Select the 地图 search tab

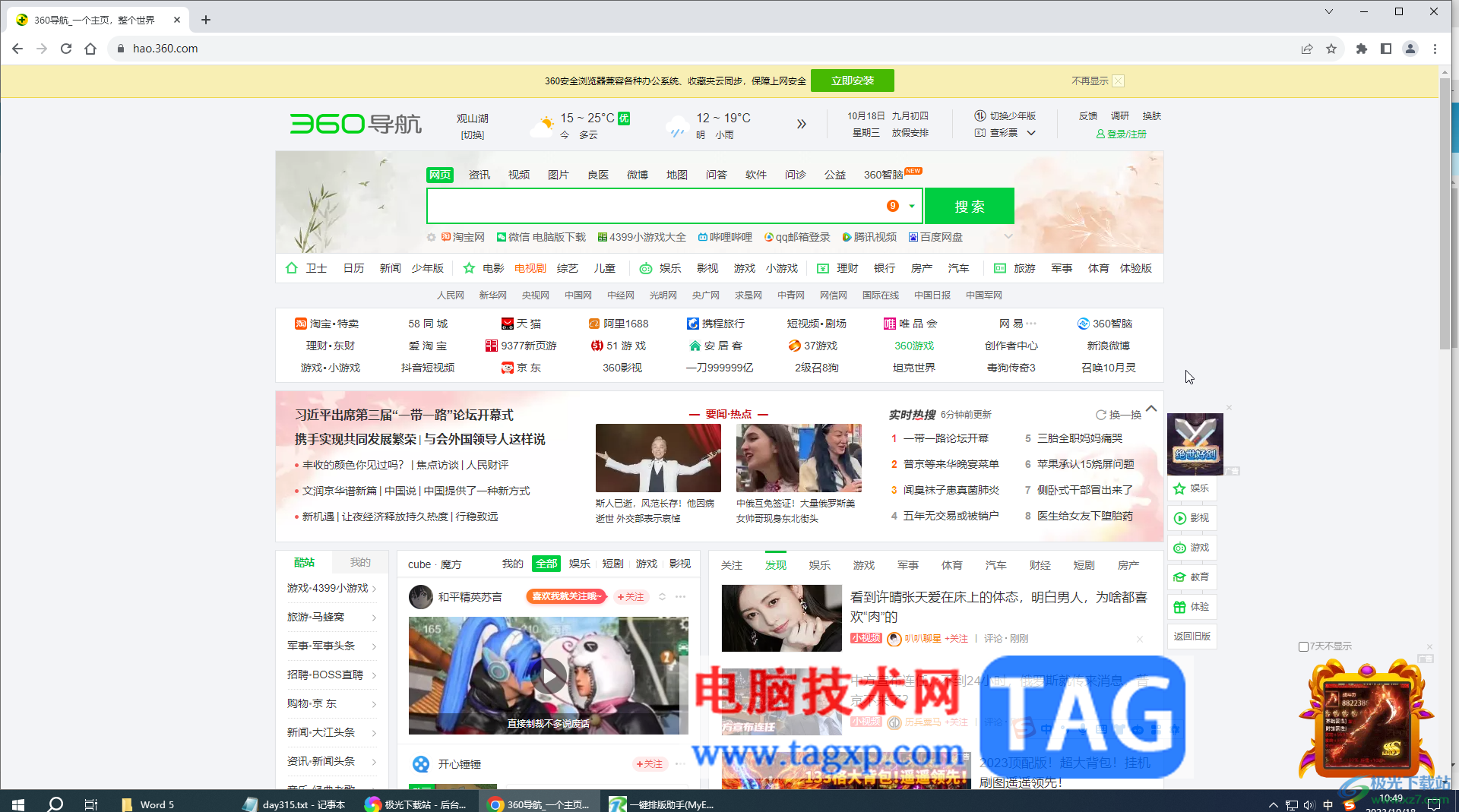click(x=677, y=175)
